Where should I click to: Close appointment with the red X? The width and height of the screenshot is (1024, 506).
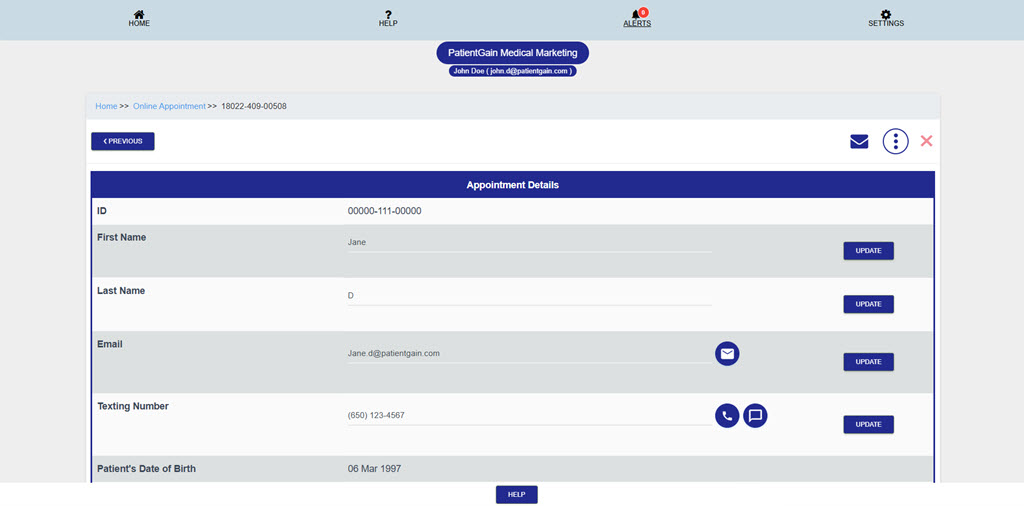(x=926, y=141)
